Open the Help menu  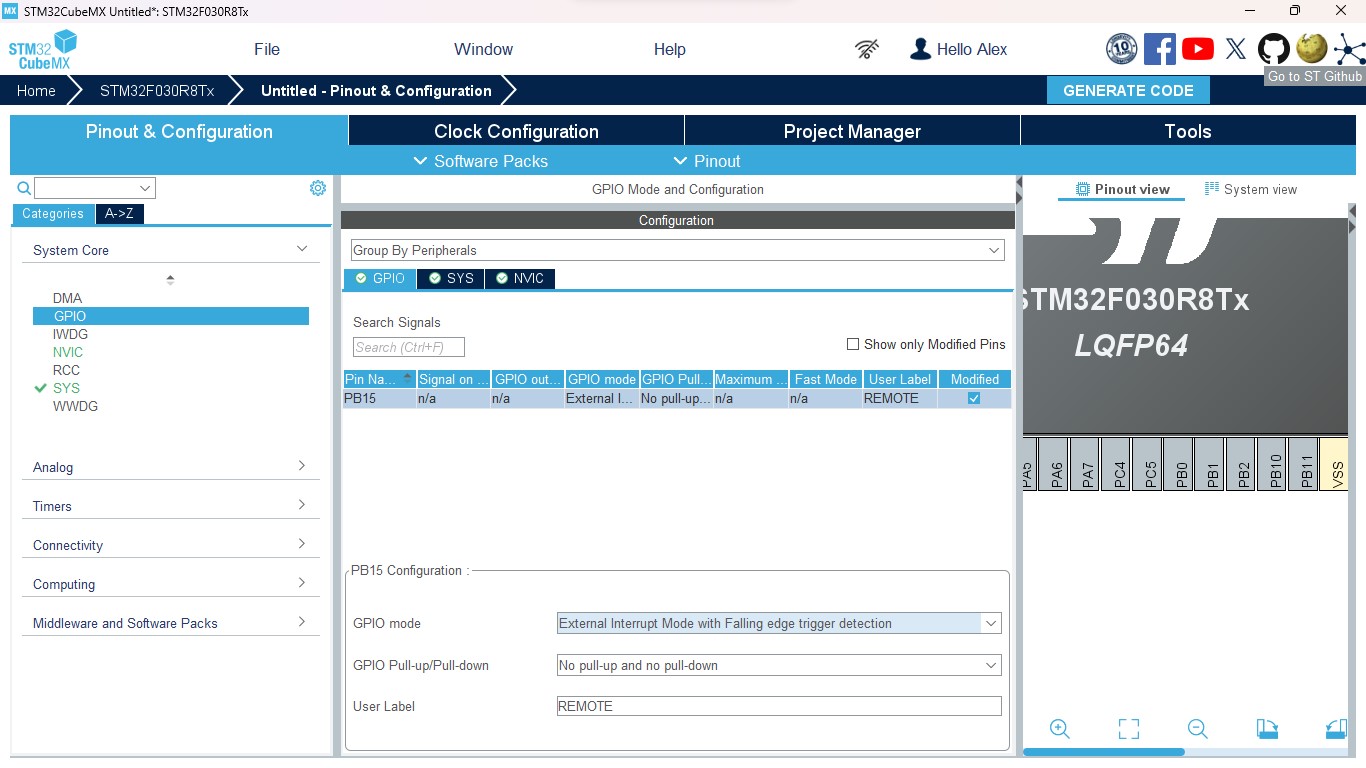click(x=669, y=49)
